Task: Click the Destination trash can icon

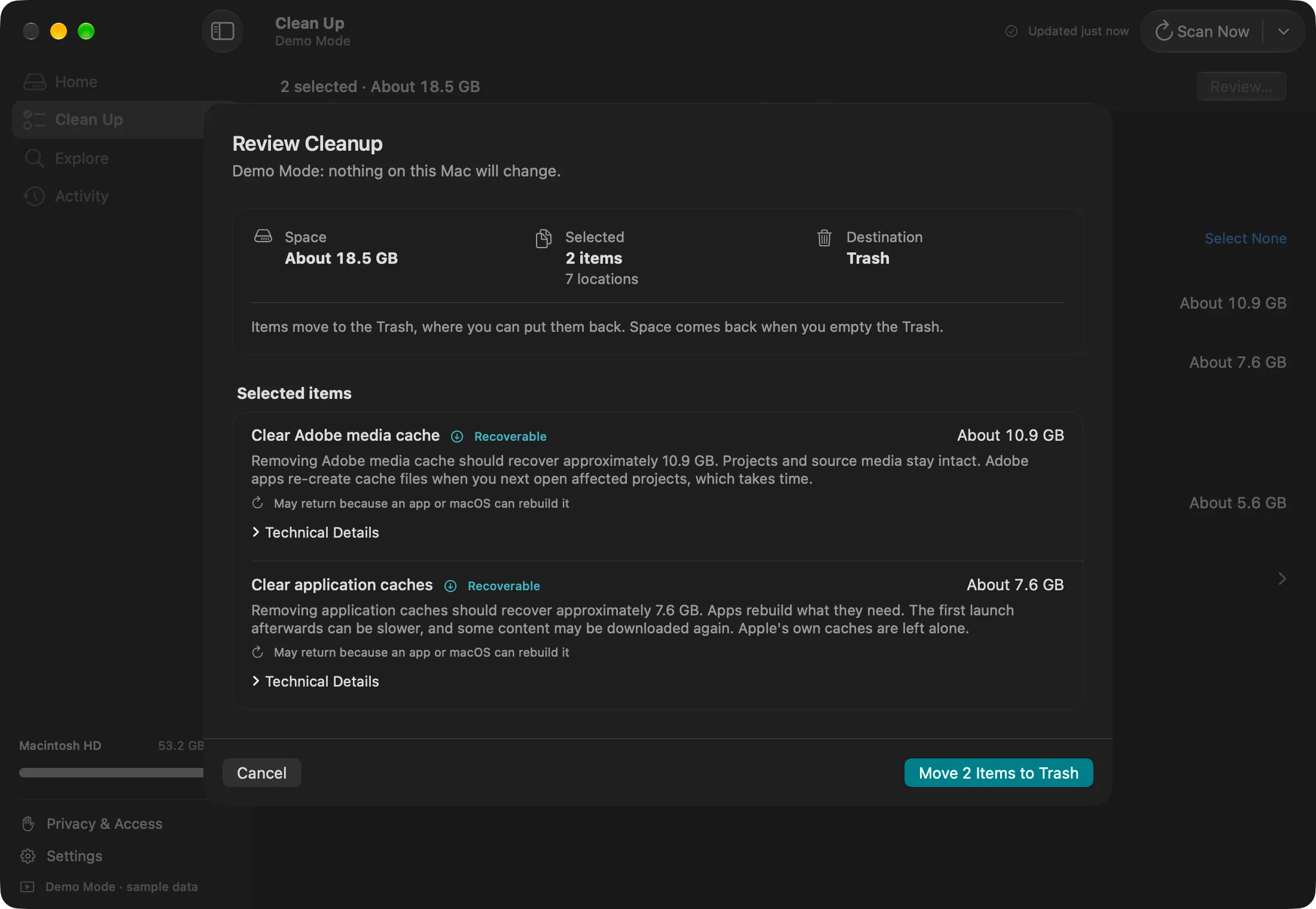Action: 824,238
